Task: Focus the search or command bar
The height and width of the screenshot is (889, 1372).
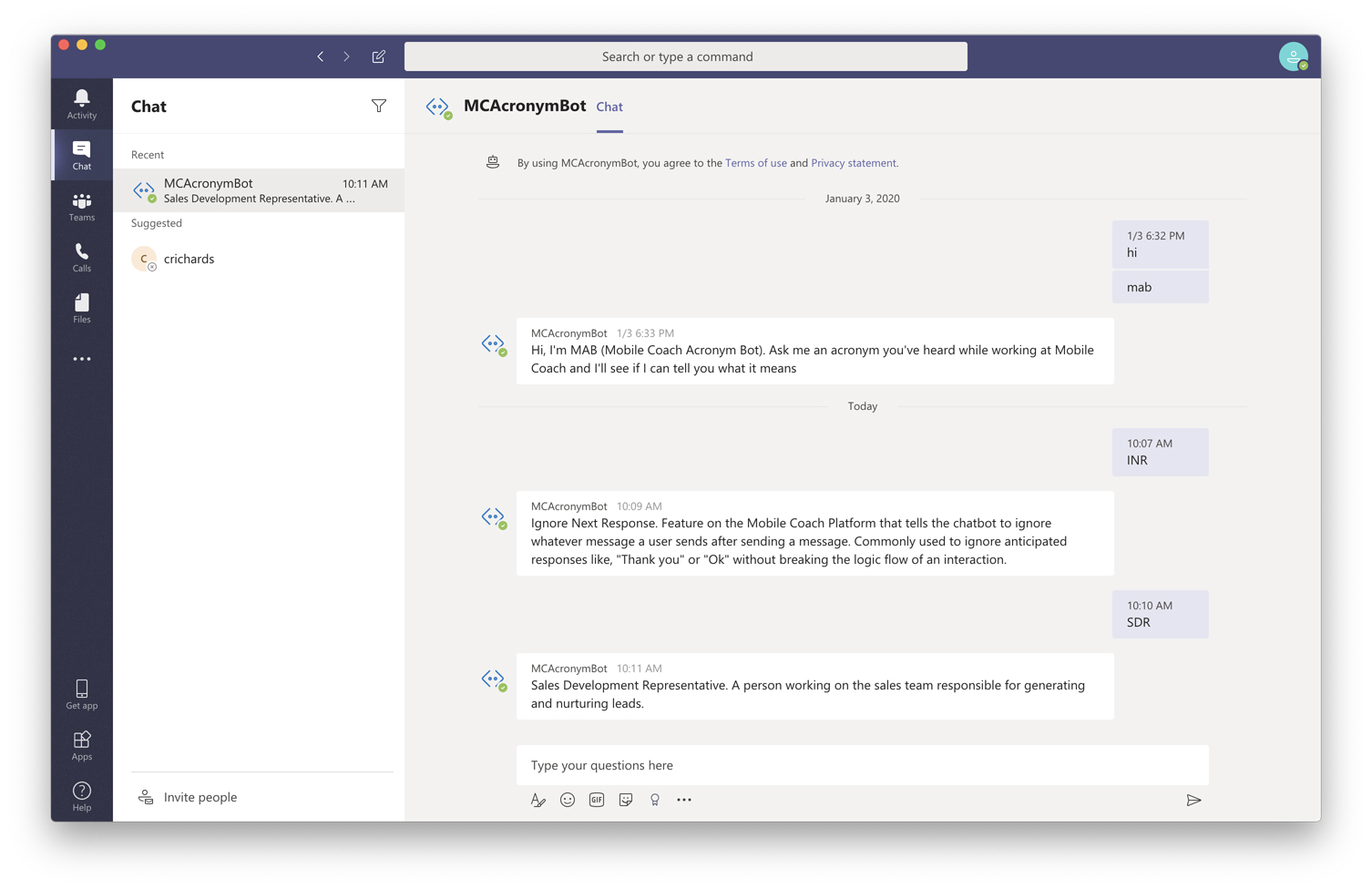Action: [686, 56]
